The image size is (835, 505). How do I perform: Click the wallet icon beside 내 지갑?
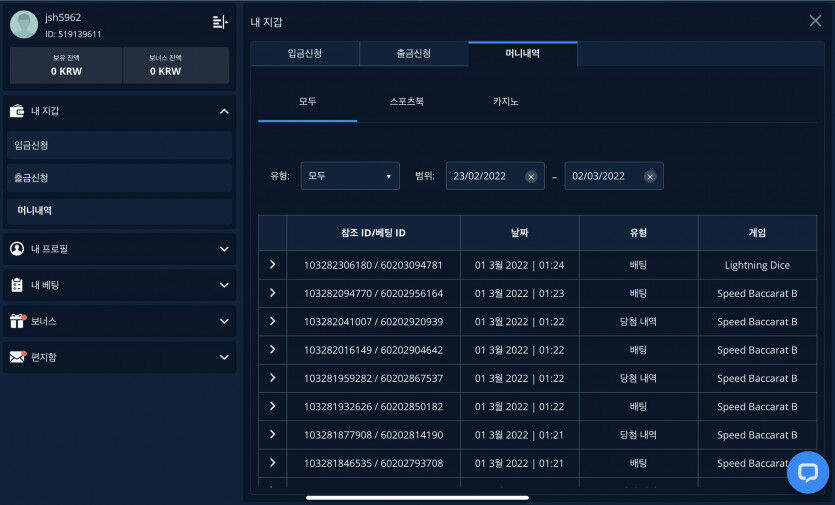pyautogui.click(x=17, y=111)
